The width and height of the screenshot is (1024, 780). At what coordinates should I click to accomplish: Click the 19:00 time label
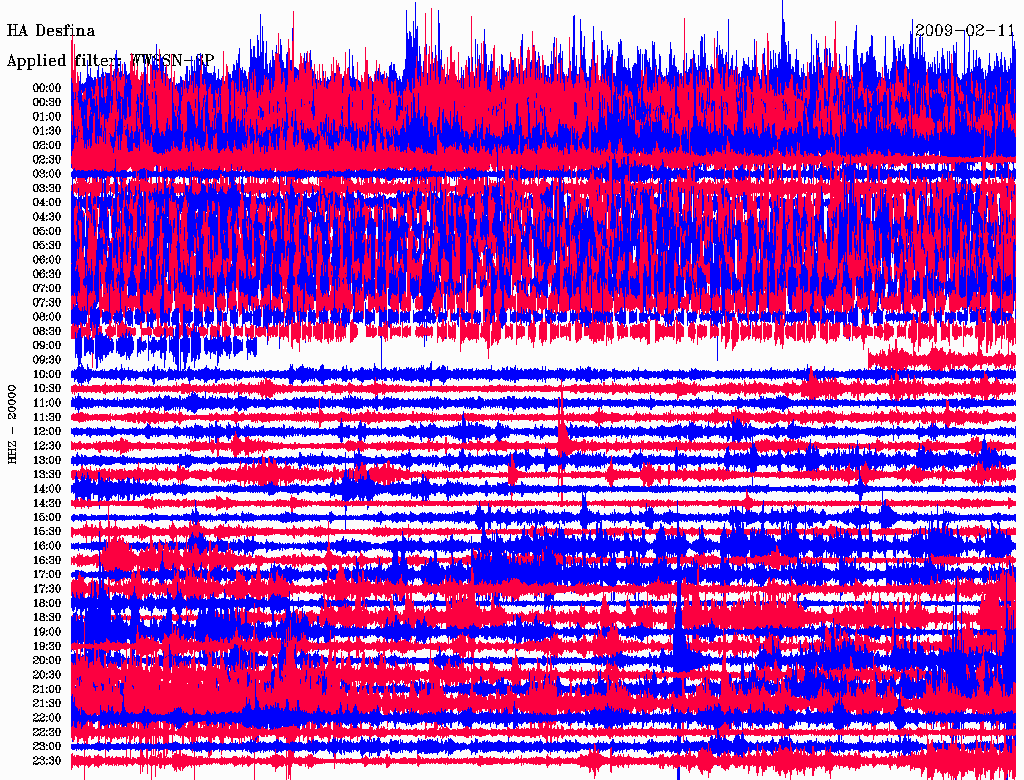click(x=47, y=632)
